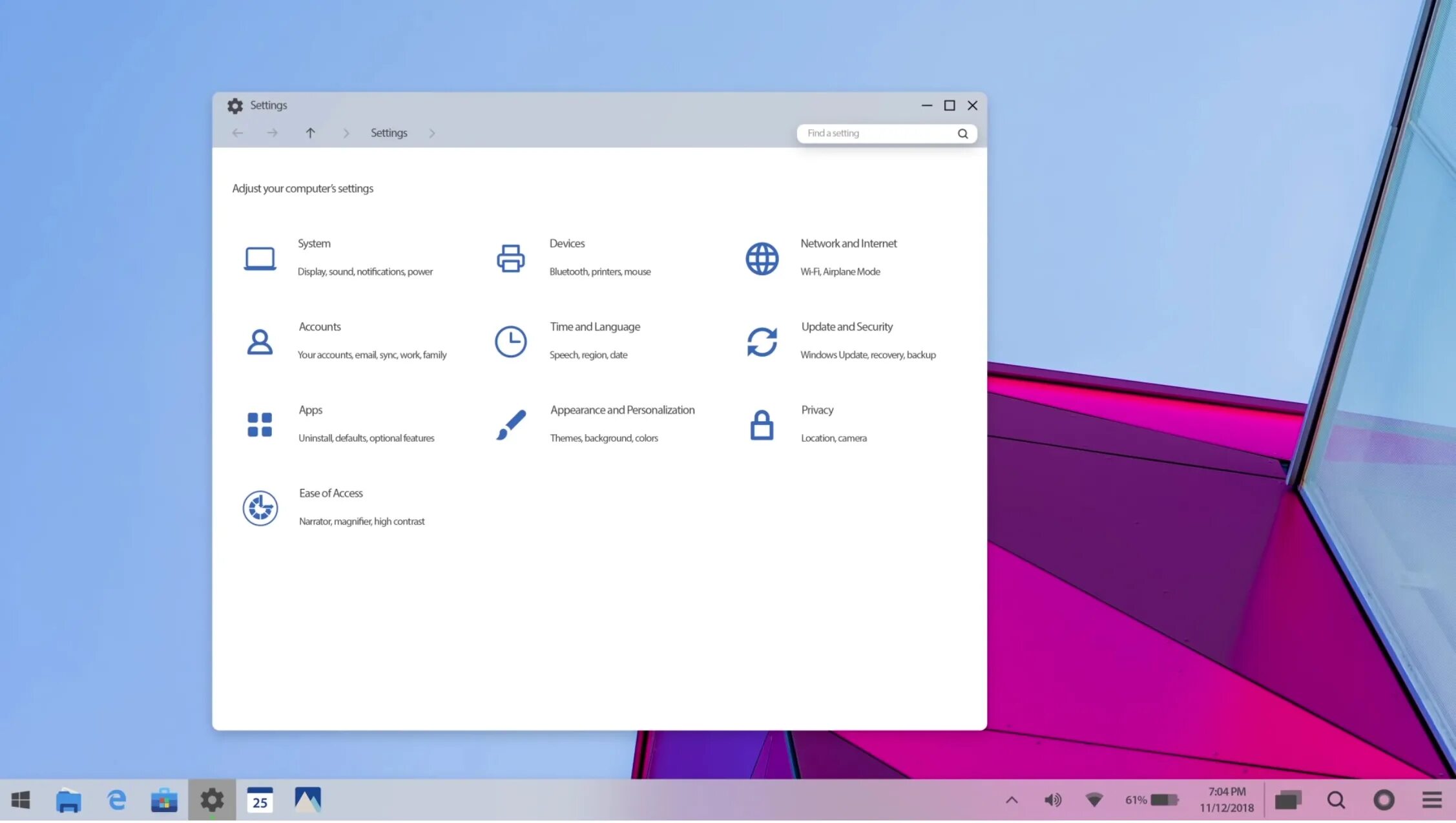Click the taskbar Settings gear icon
The image size is (1456, 823).
(x=211, y=800)
